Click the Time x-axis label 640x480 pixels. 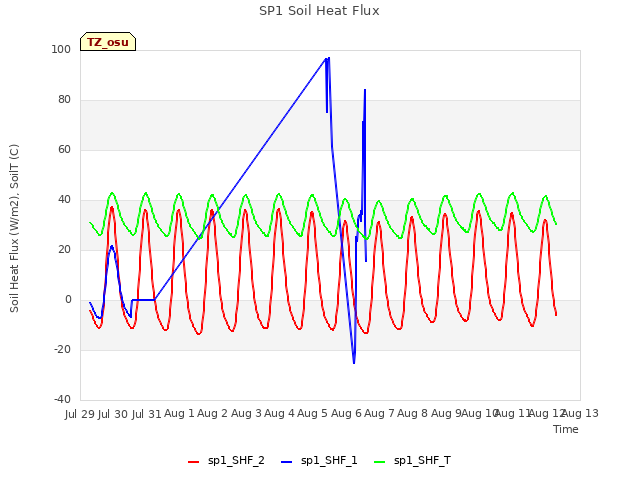(x=566, y=429)
